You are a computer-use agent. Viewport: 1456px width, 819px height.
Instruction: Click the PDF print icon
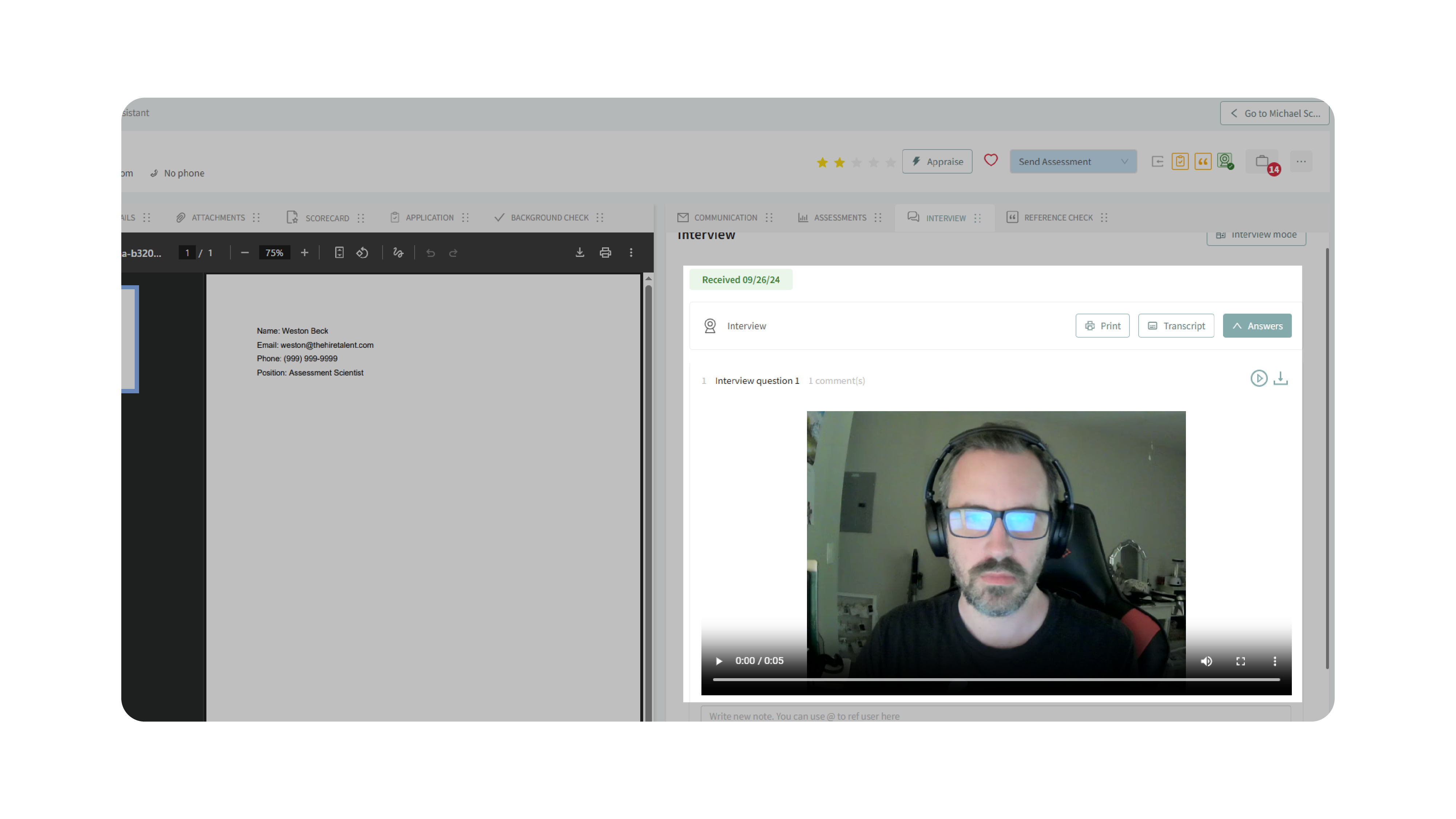point(605,253)
